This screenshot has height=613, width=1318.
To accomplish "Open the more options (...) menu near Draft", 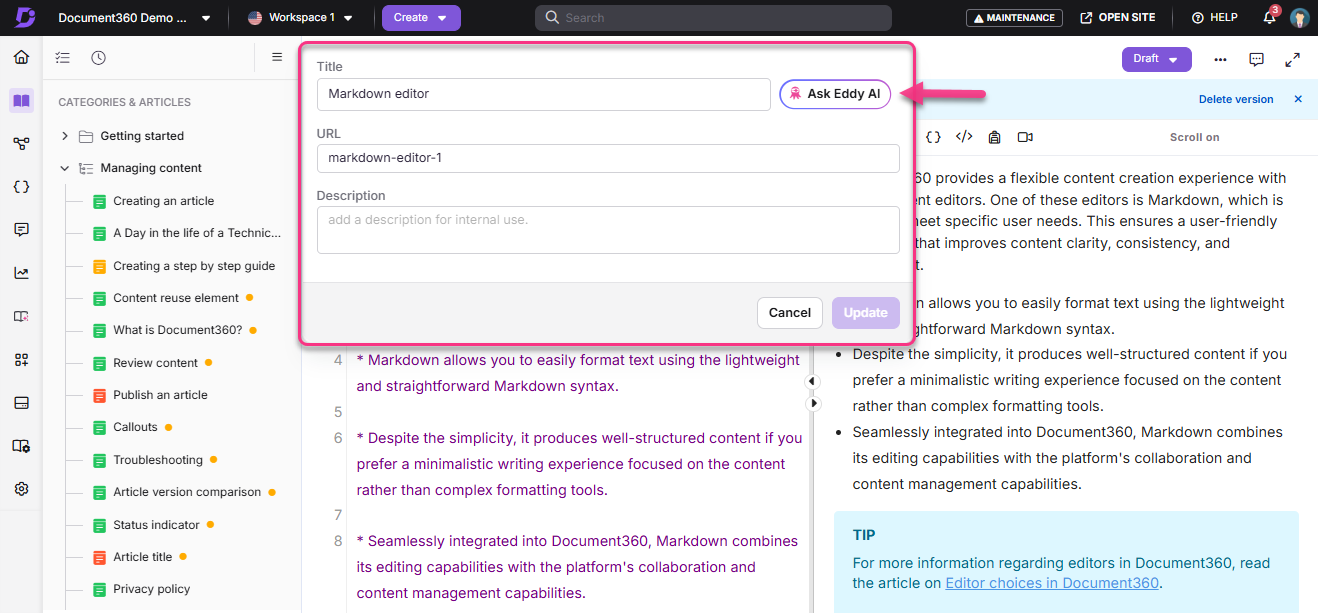I will [x=1220, y=60].
